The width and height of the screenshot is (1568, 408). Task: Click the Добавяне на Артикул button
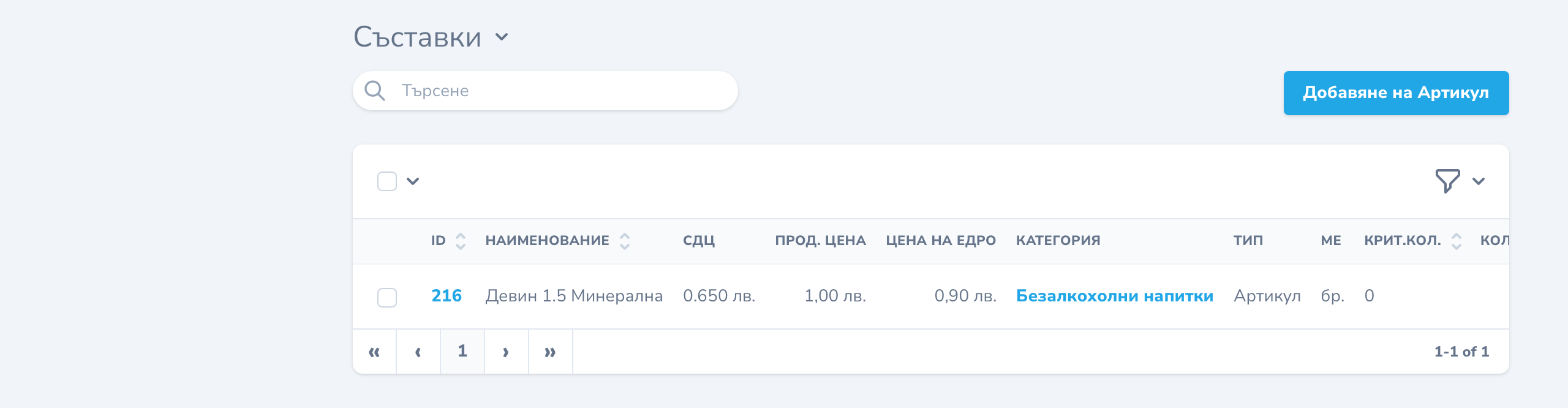pos(1396,93)
